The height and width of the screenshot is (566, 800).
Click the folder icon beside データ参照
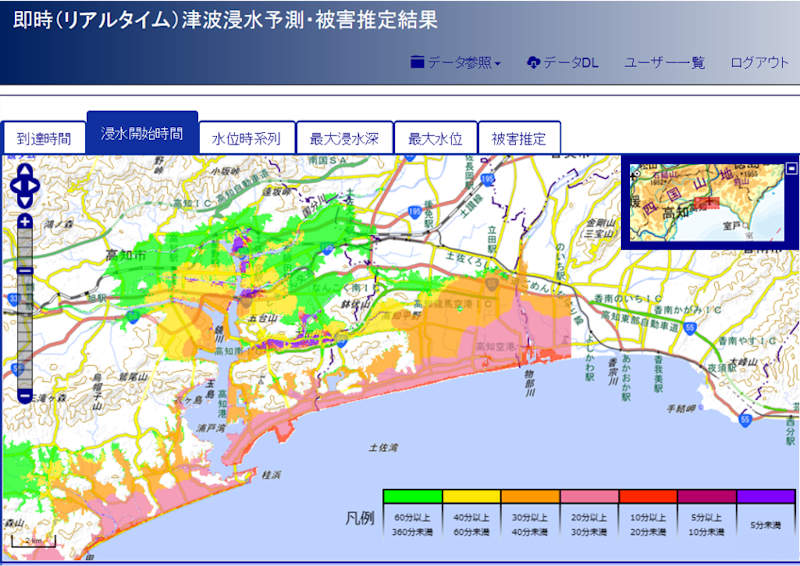[x=417, y=62]
